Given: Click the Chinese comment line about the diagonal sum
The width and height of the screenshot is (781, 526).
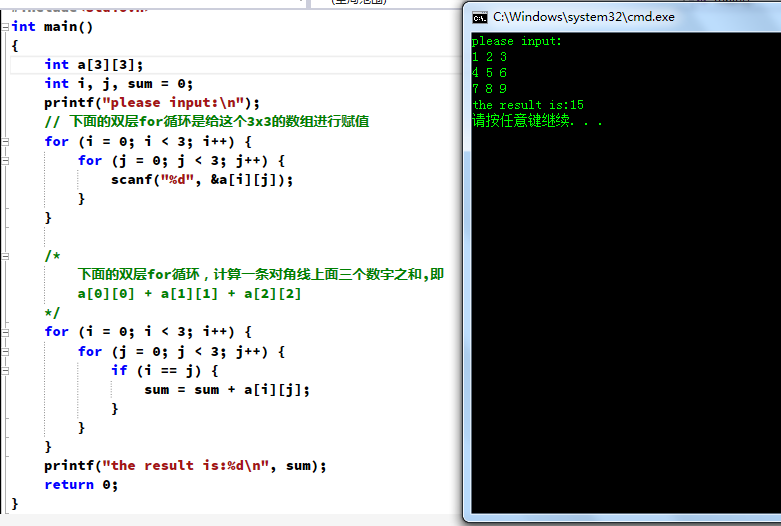Looking at the screenshot, I should coord(260,274).
